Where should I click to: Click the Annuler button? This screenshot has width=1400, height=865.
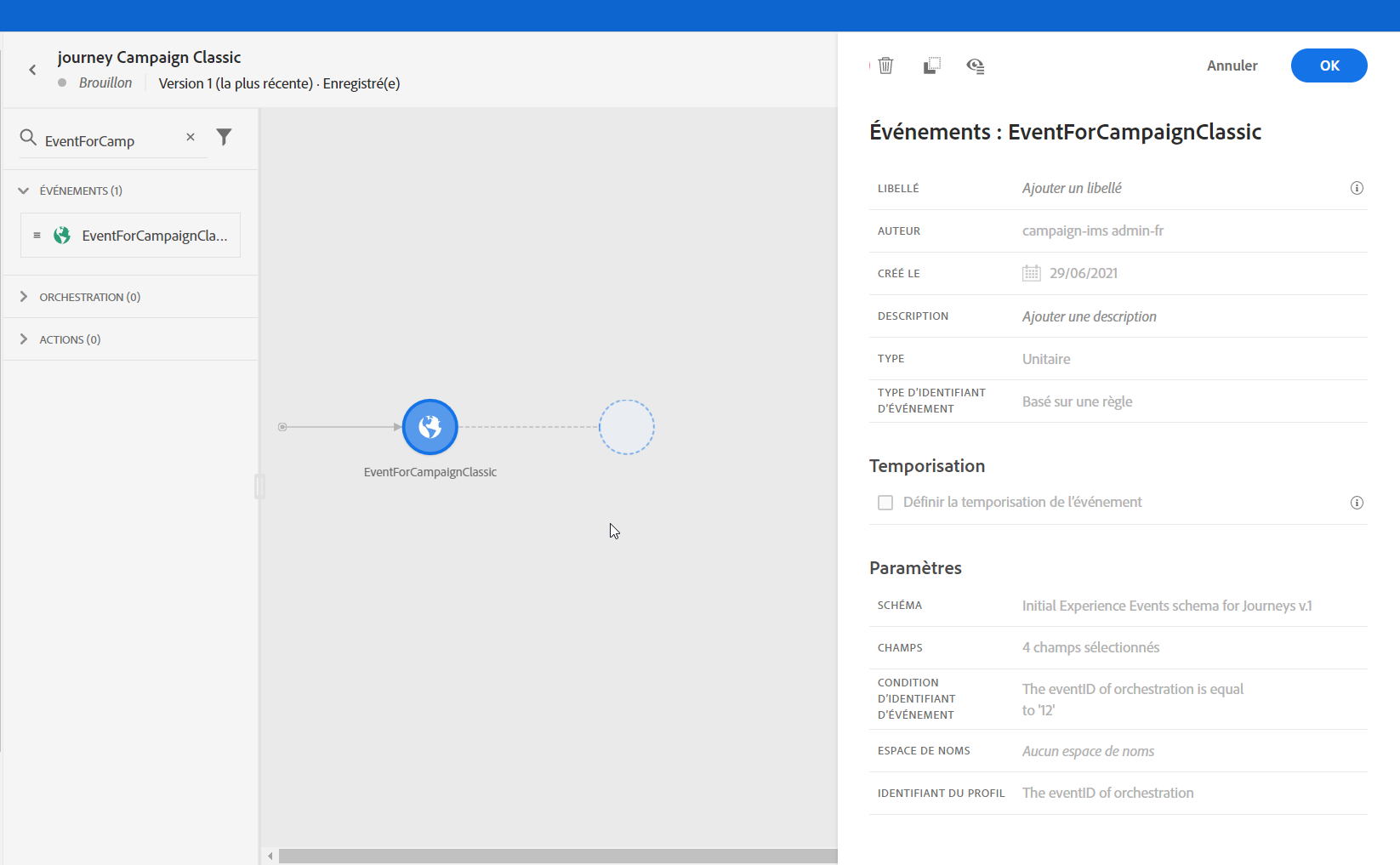click(1232, 65)
